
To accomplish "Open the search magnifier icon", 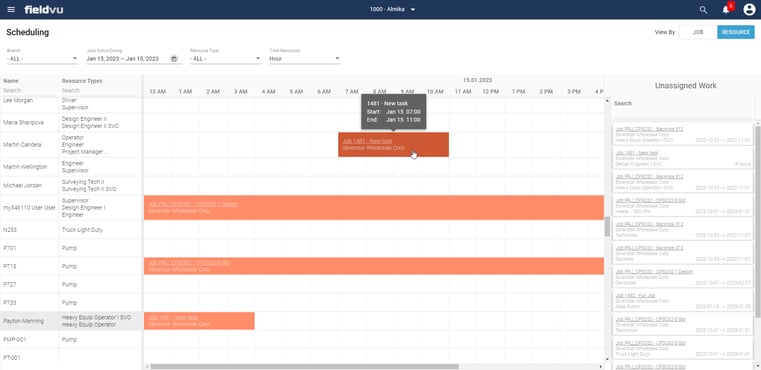I will click(703, 10).
